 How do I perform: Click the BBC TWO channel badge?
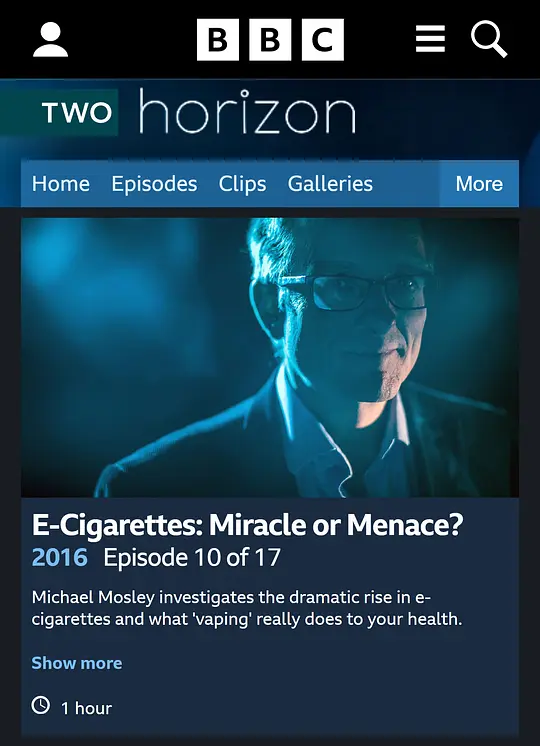tap(77, 113)
